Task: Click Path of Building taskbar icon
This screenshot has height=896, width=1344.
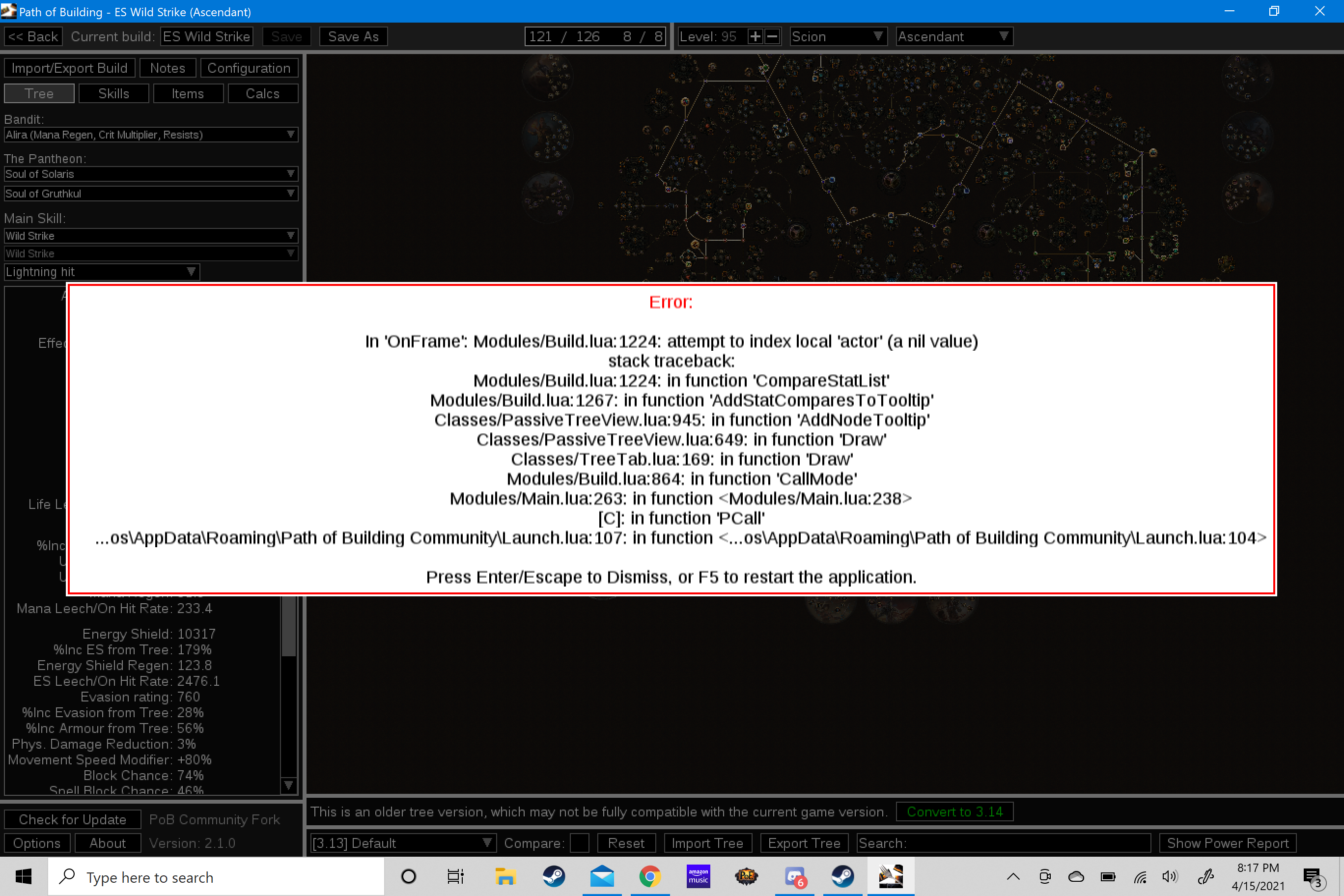Action: coord(890,876)
